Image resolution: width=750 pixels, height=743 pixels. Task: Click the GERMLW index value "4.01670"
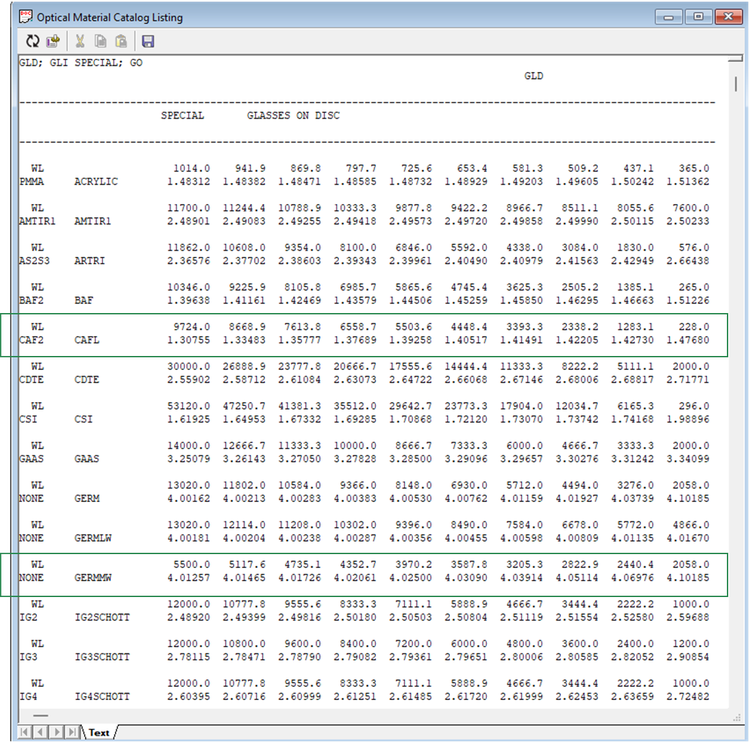688,538
